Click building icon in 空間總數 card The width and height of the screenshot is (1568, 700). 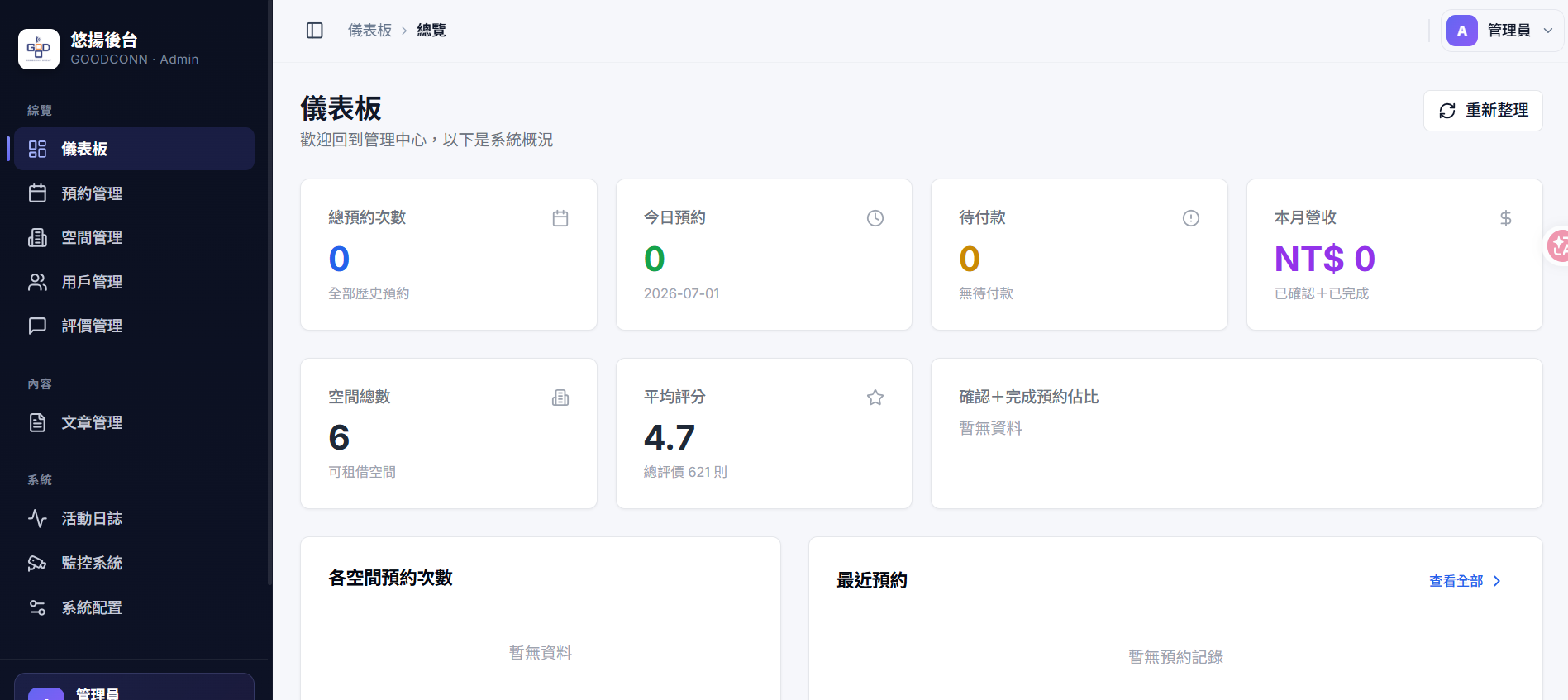(x=560, y=398)
